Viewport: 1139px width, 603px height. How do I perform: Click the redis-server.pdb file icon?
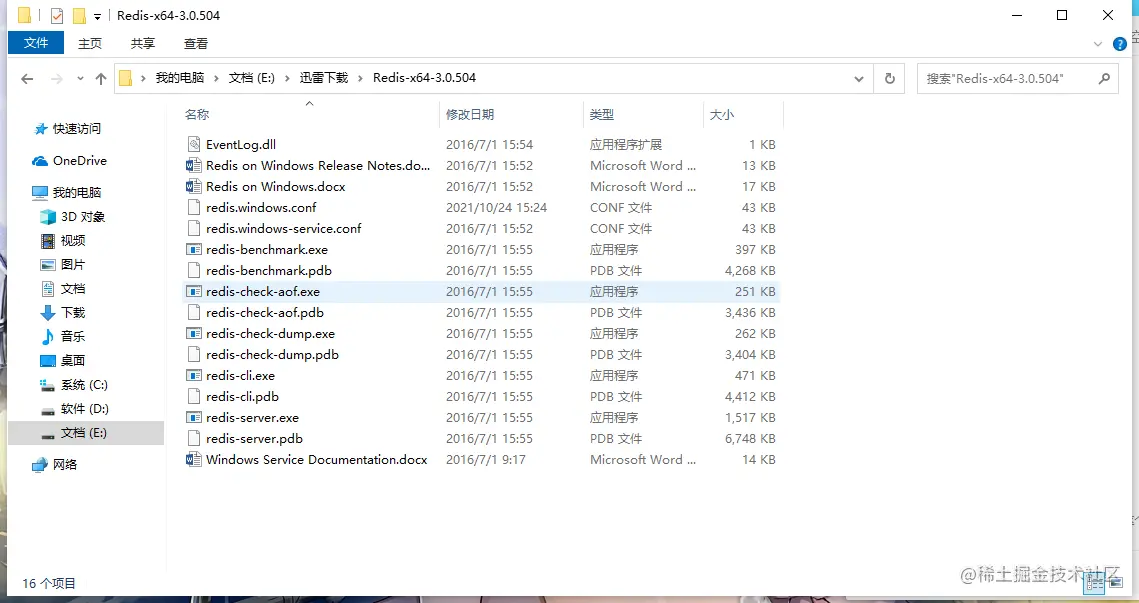click(193, 440)
